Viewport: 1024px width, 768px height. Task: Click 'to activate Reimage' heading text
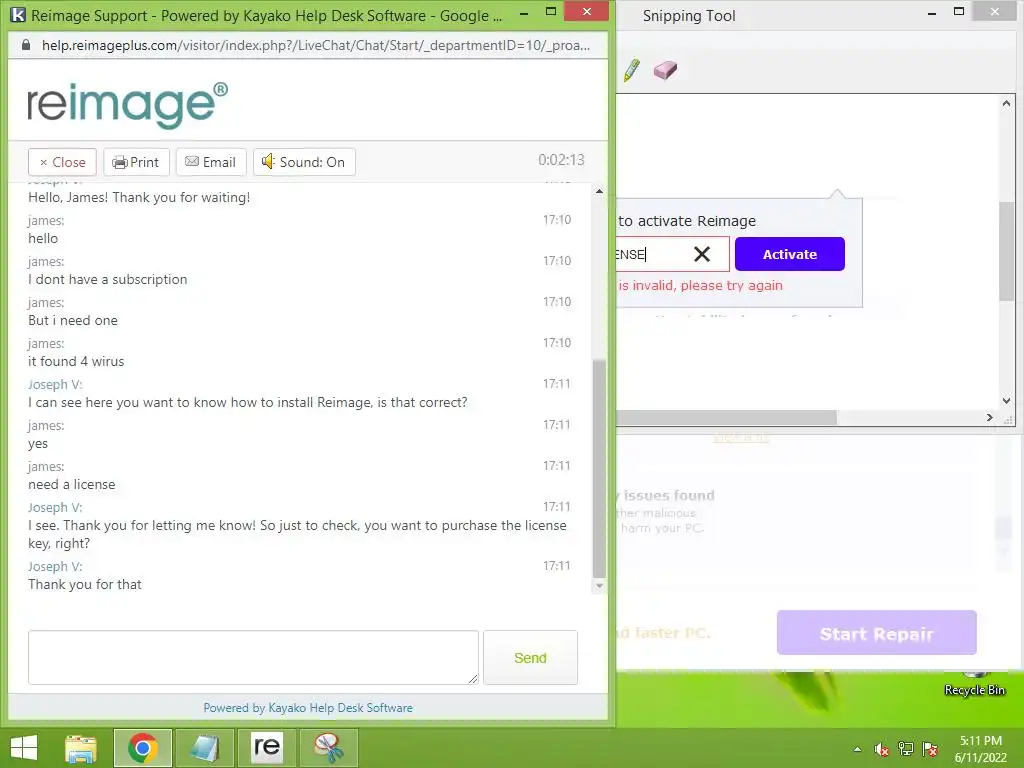687,221
